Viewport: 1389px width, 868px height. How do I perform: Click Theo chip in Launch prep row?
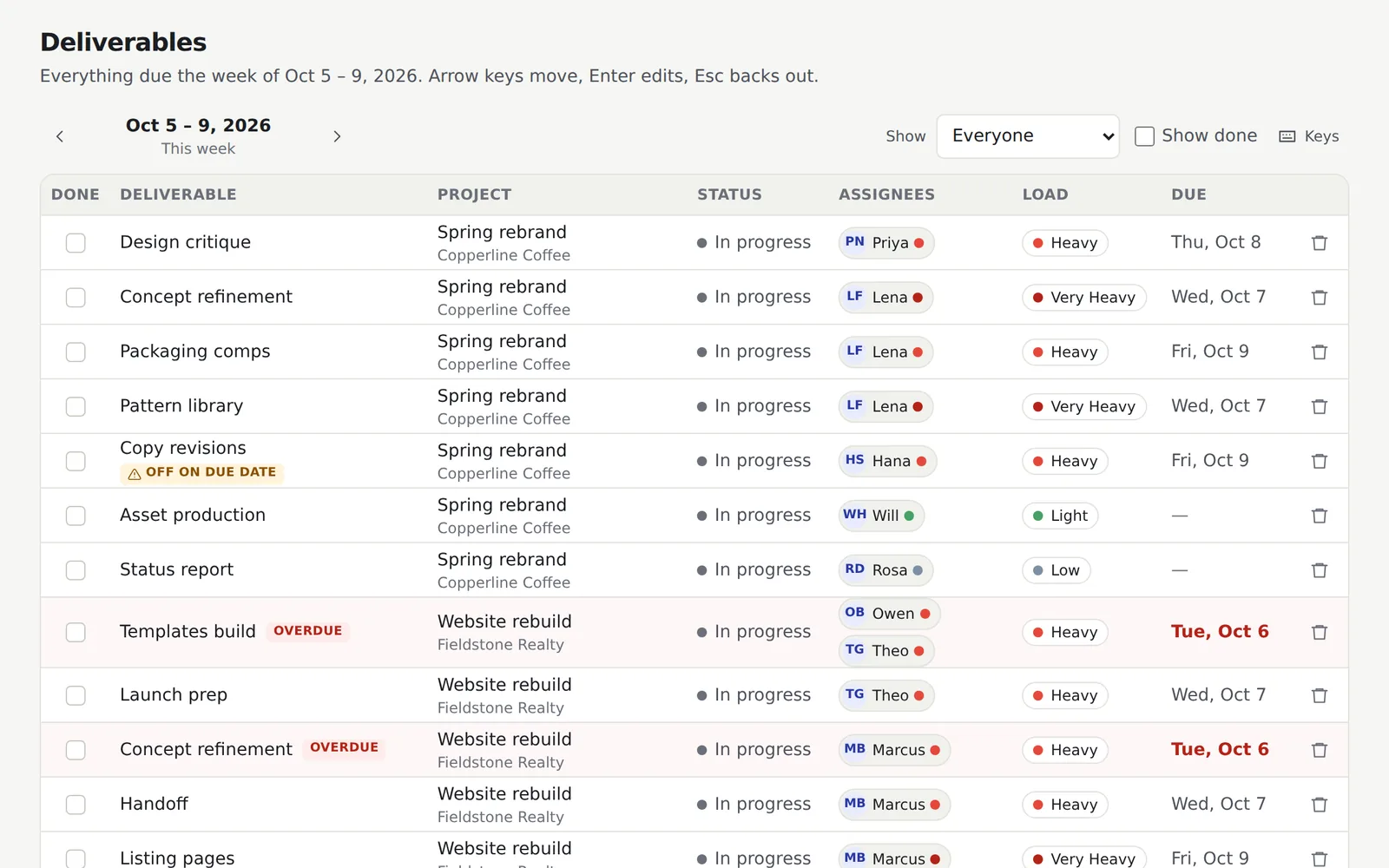(x=886, y=695)
